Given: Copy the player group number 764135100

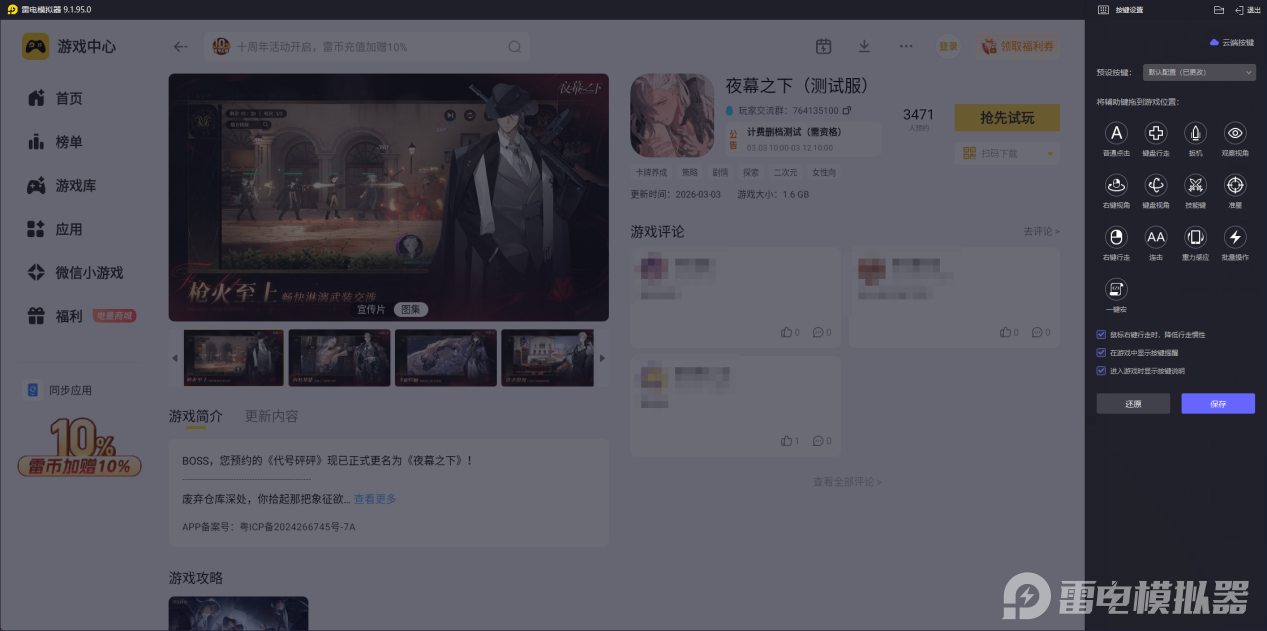Looking at the screenshot, I should pos(847,110).
